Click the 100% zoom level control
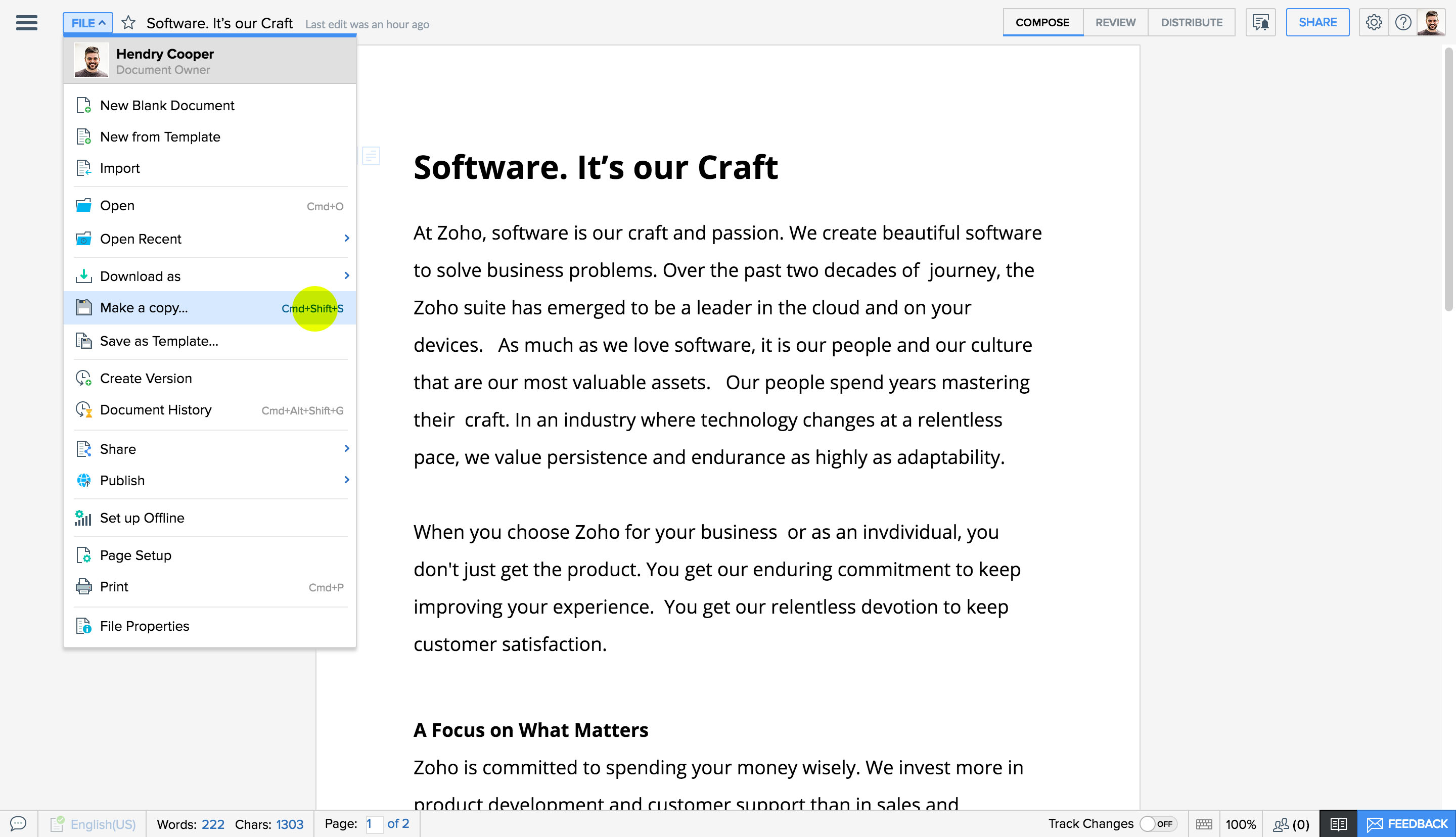 click(1241, 823)
